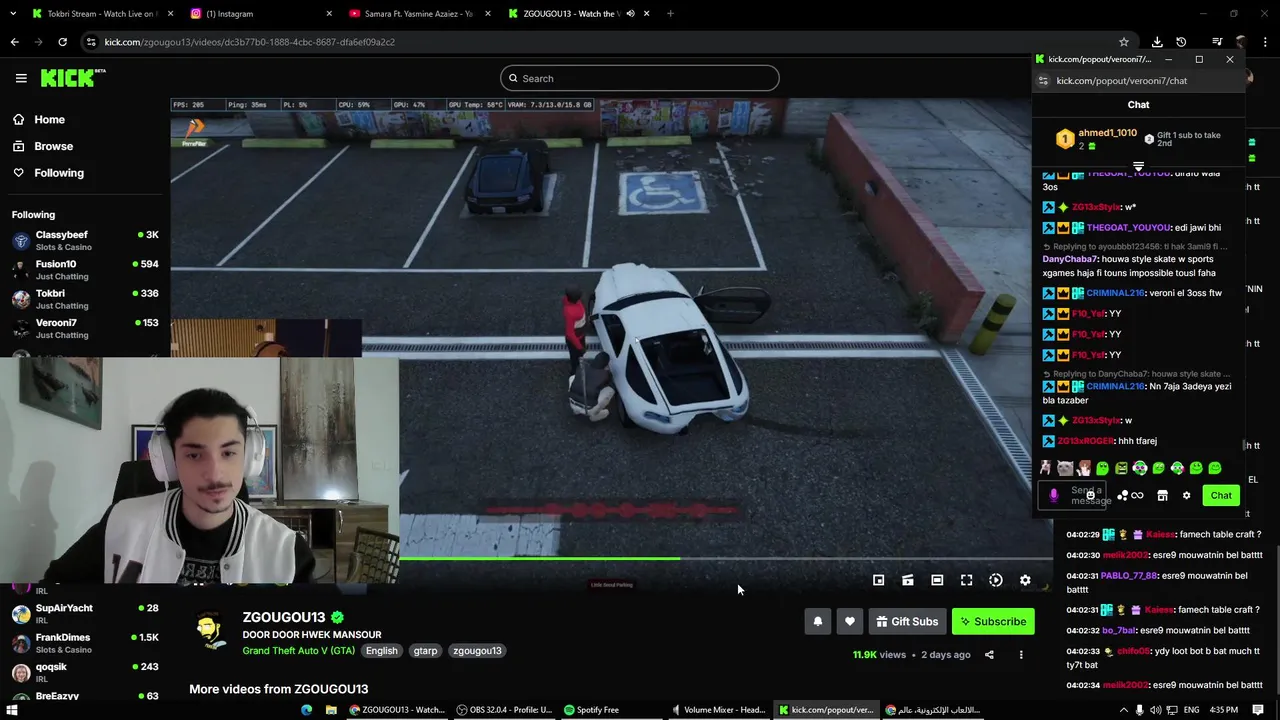Viewport: 1280px width, 720px height.
Task: Open Verooni7 channel in Following list
Action: (x=85, y=328)
